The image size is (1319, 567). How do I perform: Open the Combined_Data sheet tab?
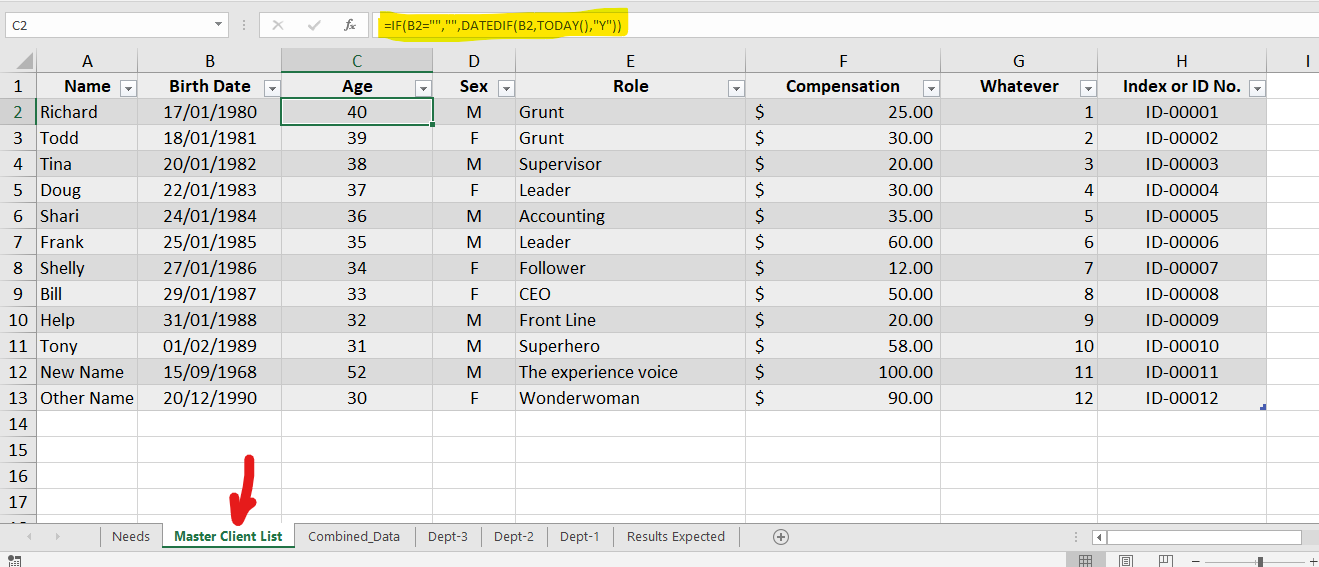[354, 537]
